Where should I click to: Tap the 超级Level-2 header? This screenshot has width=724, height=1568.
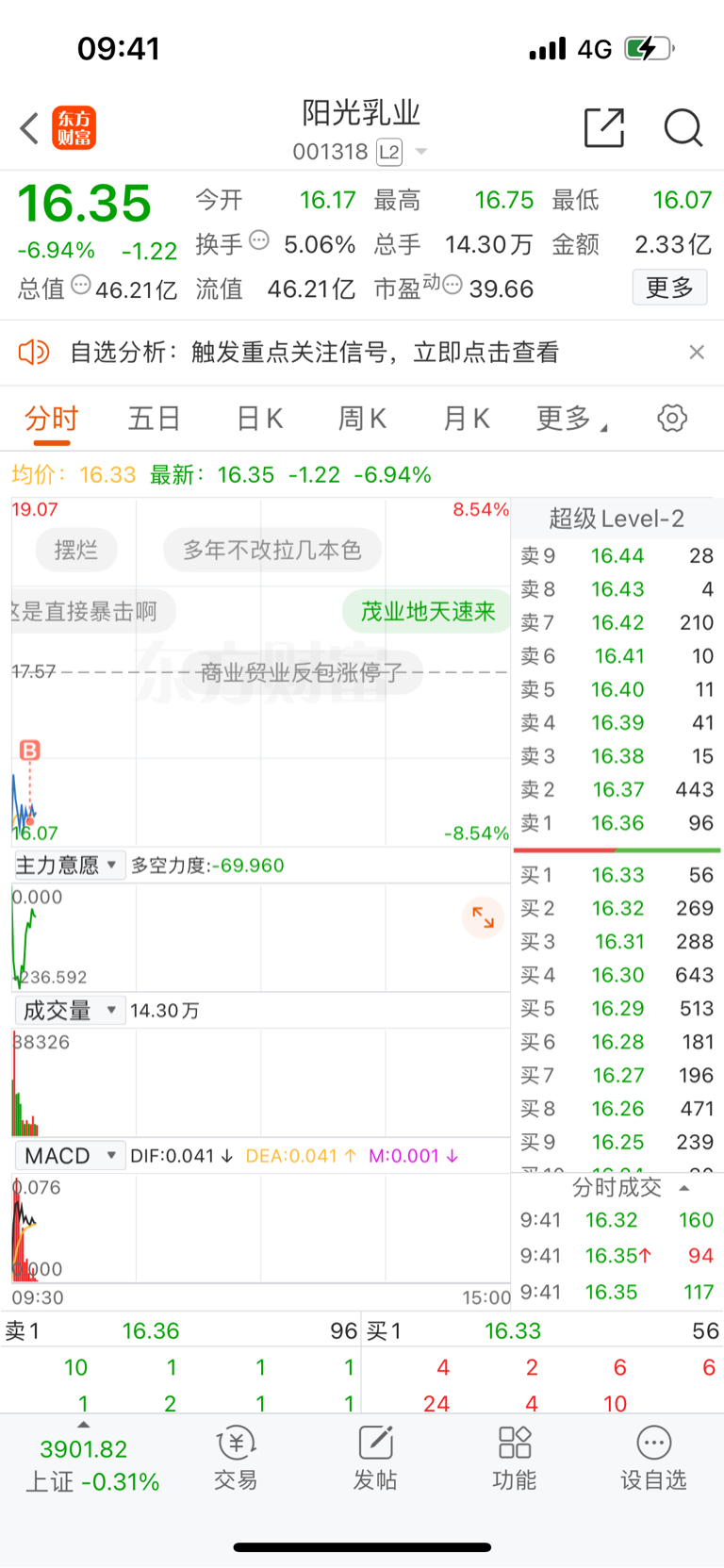617,519
